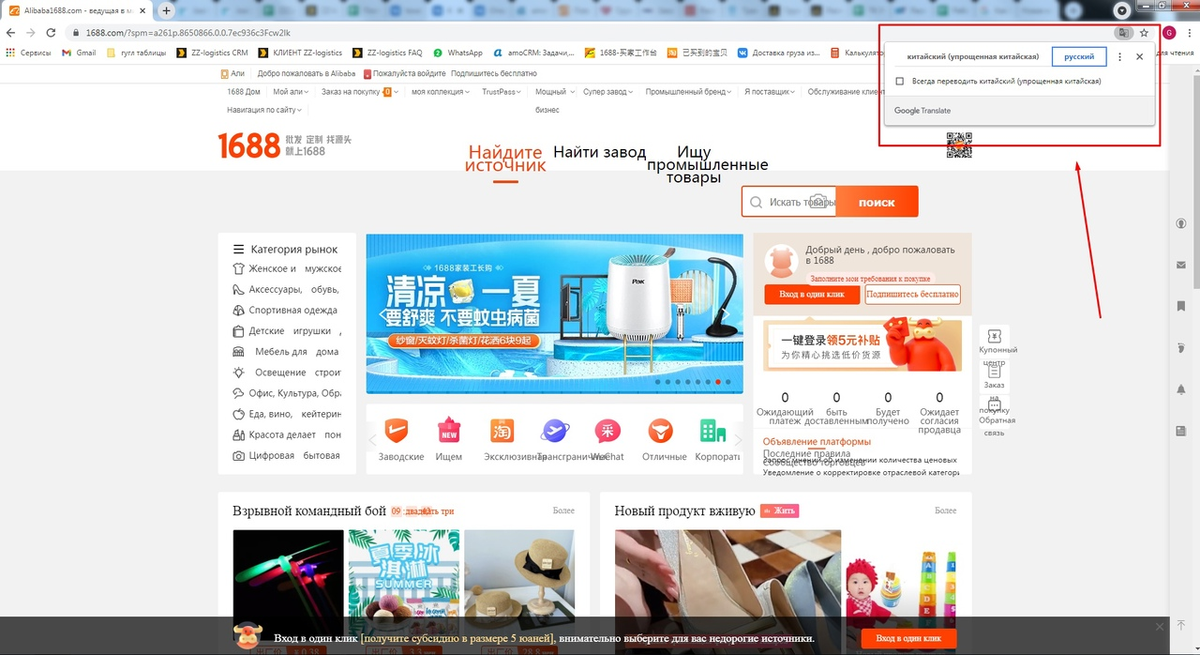This screenshot has width=1200, height=655.
Task: Open the Корпорат green buildings icon
Action: pyautogui.click(x=712, y=432)
